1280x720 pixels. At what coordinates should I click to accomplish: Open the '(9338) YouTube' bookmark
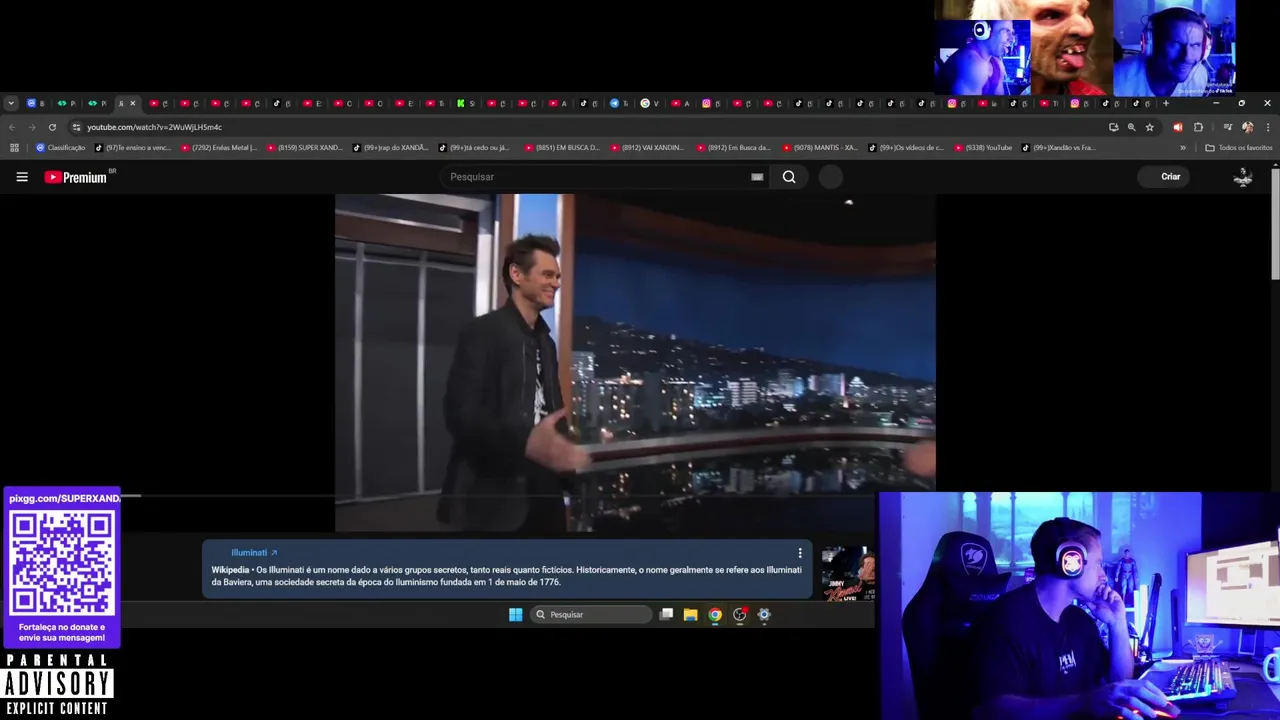pyautogui.click(x=983, y=148)
